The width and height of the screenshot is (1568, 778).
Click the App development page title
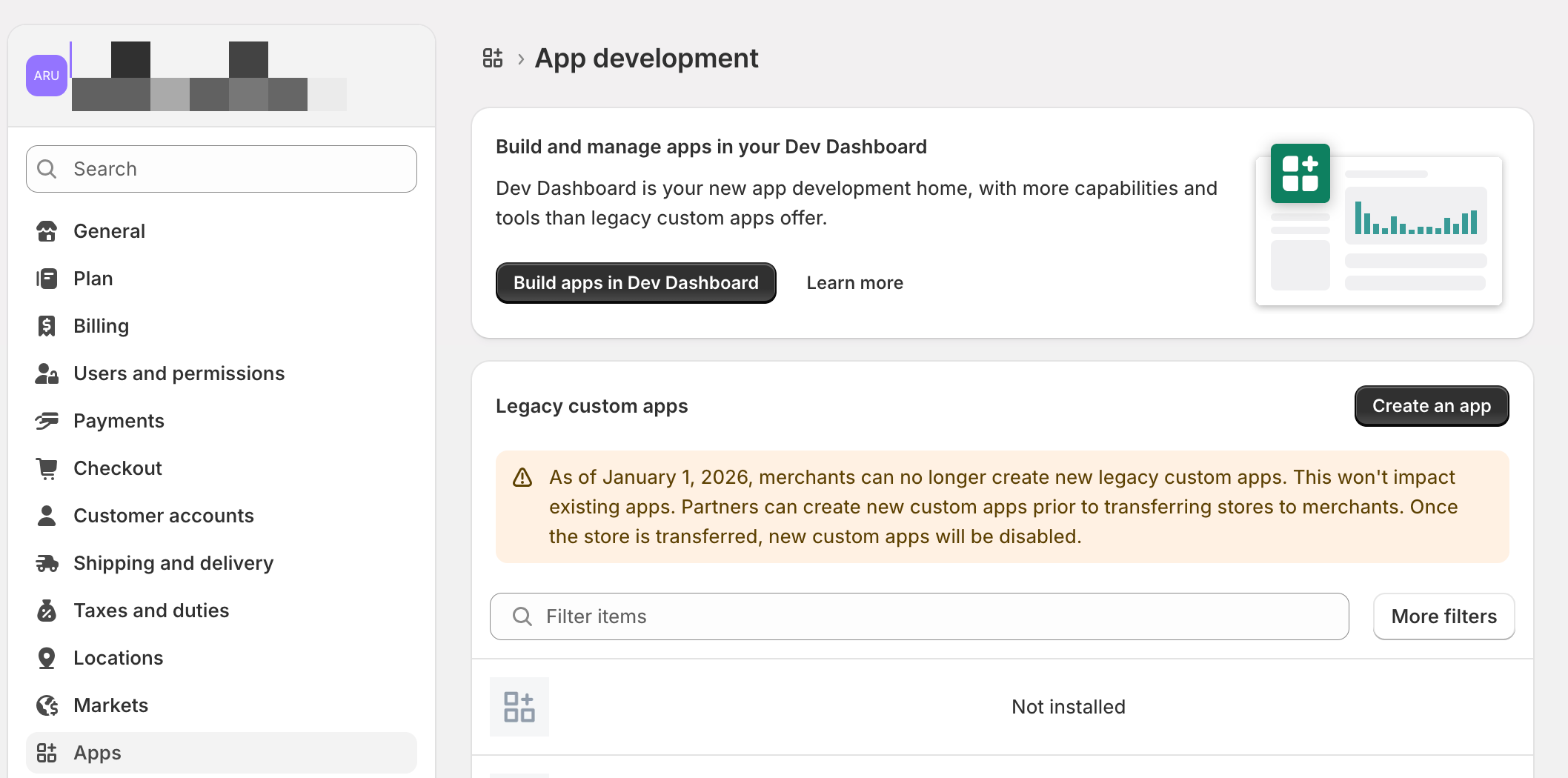pos(646,58)
